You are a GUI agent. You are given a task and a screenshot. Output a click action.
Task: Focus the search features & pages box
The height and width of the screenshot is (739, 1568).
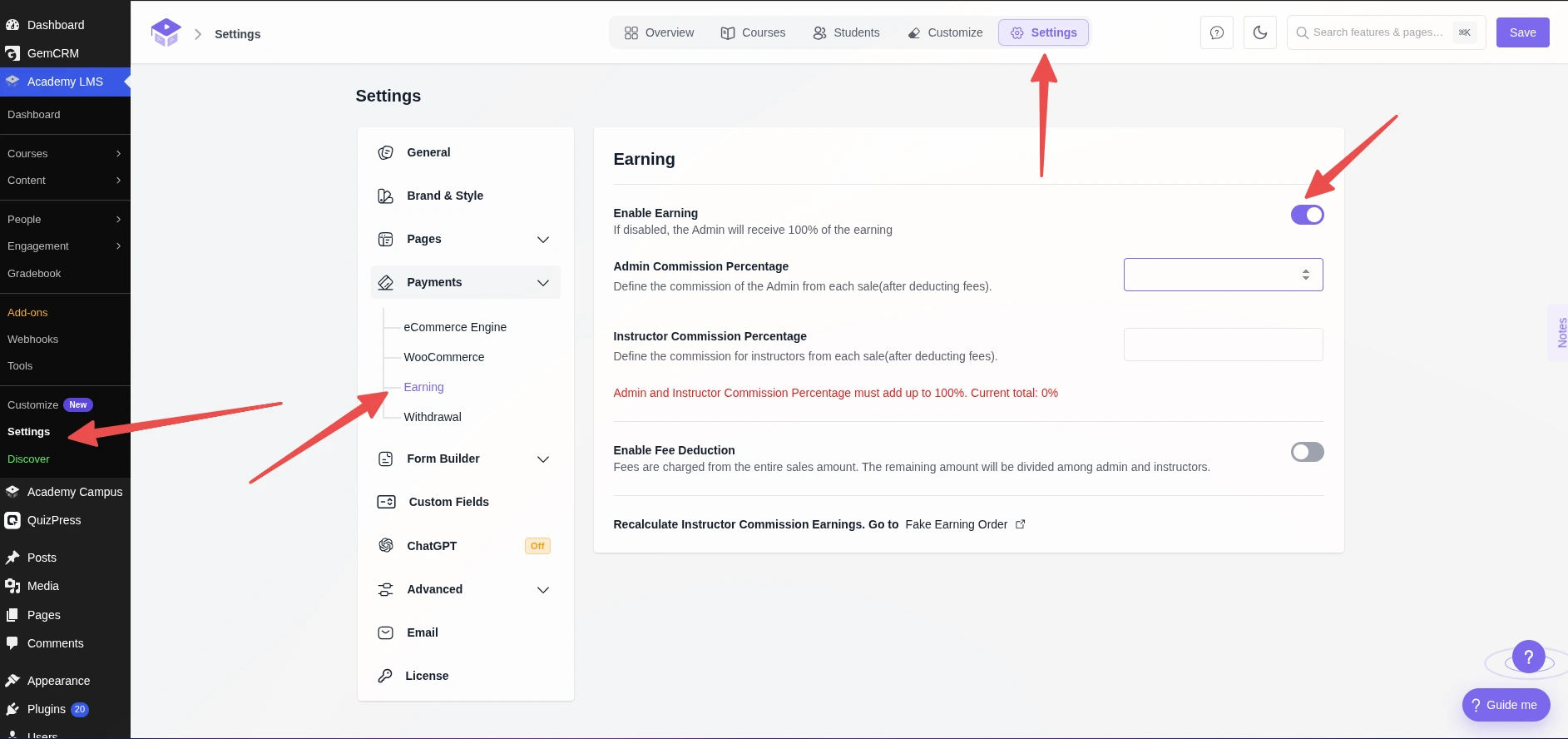1386,32
